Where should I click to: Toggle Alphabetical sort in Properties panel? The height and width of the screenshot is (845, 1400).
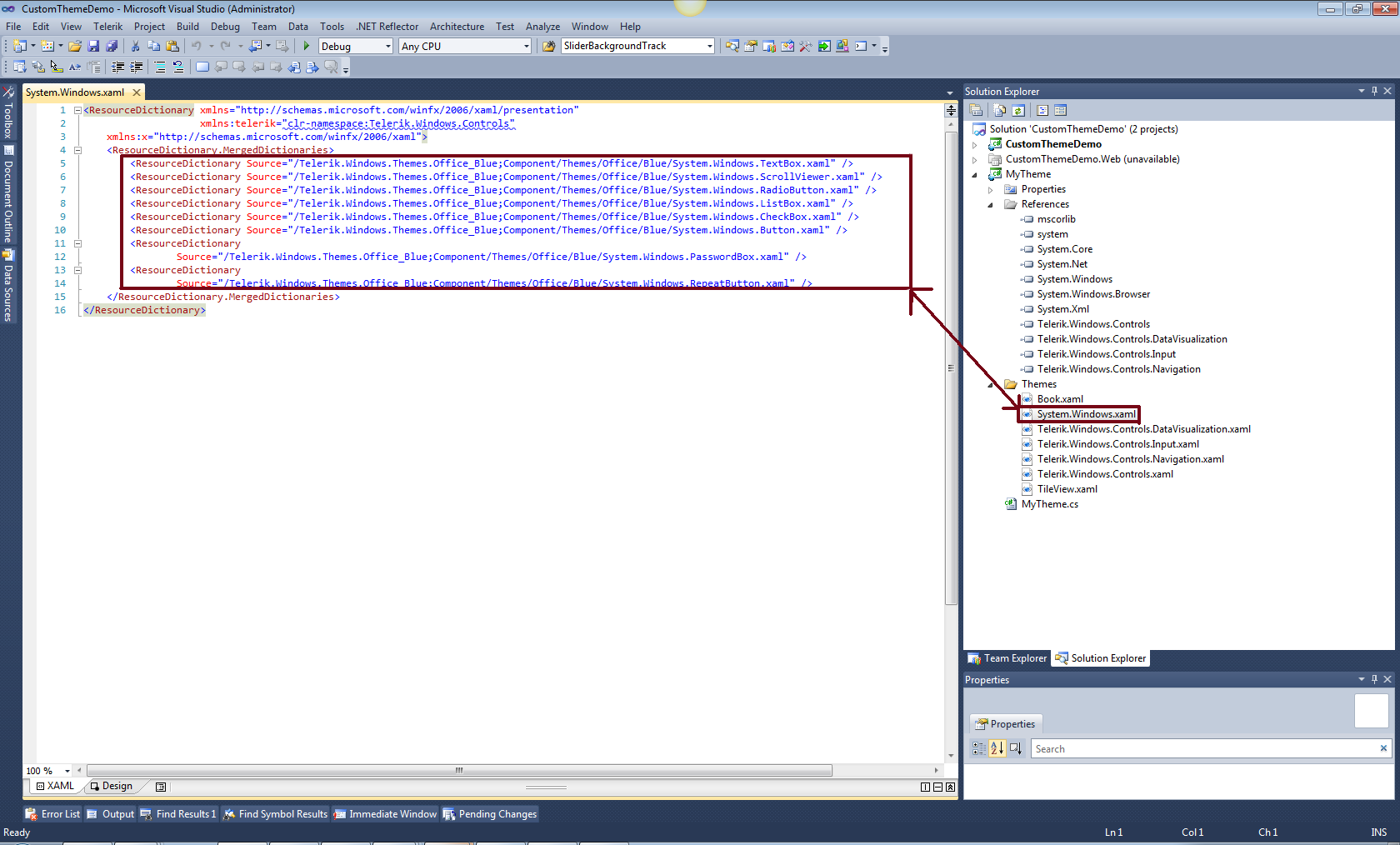997,748
